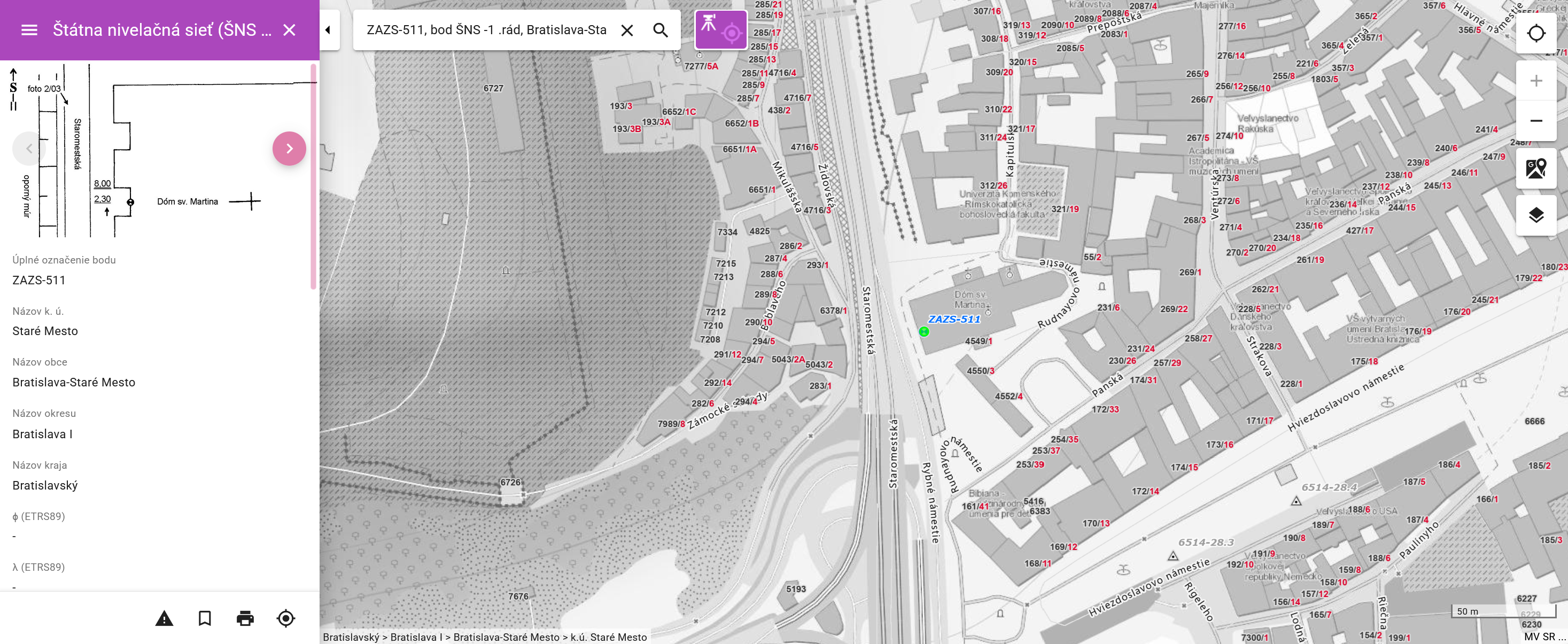This screenshot has width=1568, height=644.
Task: Open the hamburger menu in purple header
Action: tap(29, 30)
